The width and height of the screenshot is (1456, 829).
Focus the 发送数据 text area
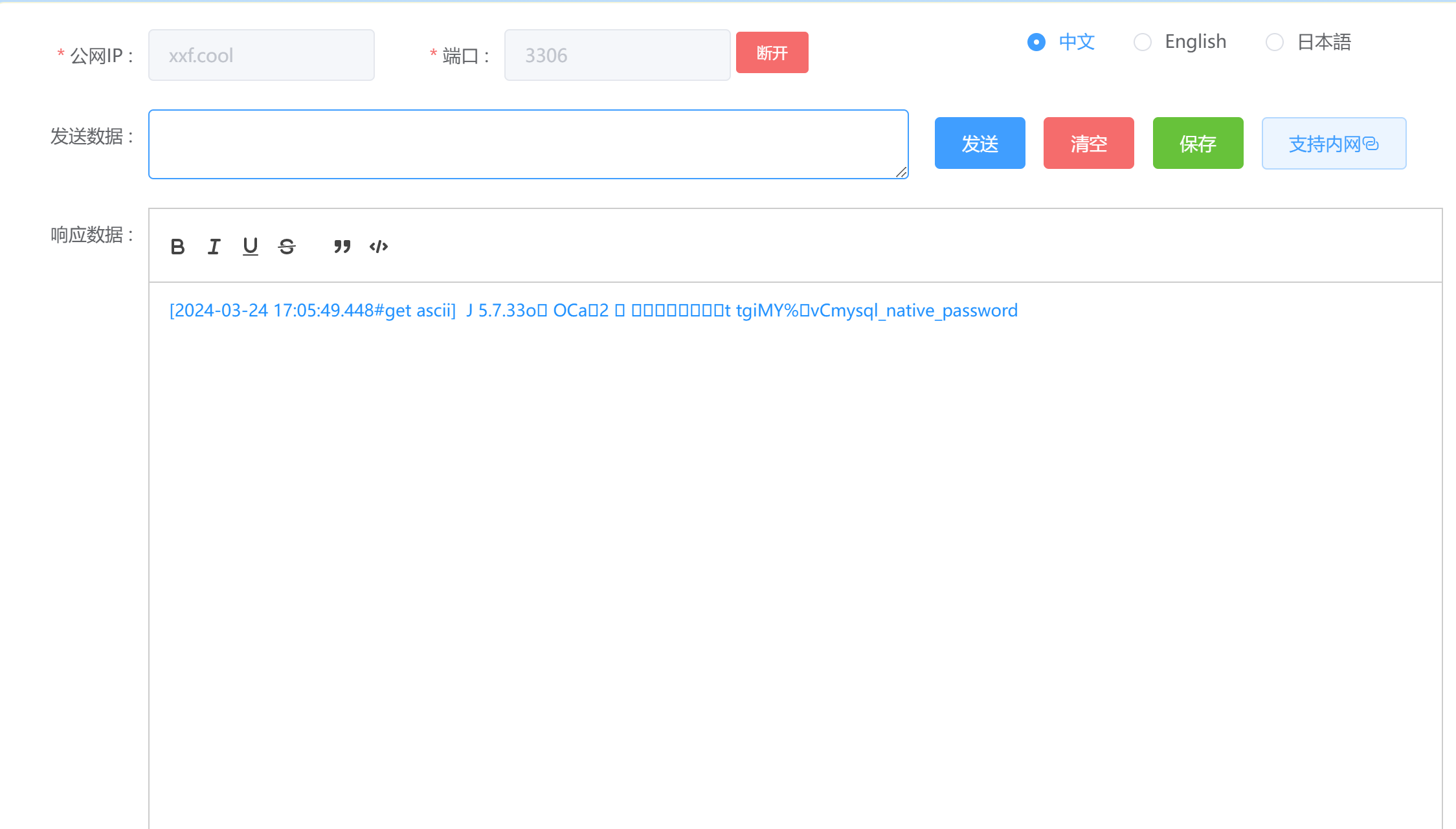pos(528,144)
